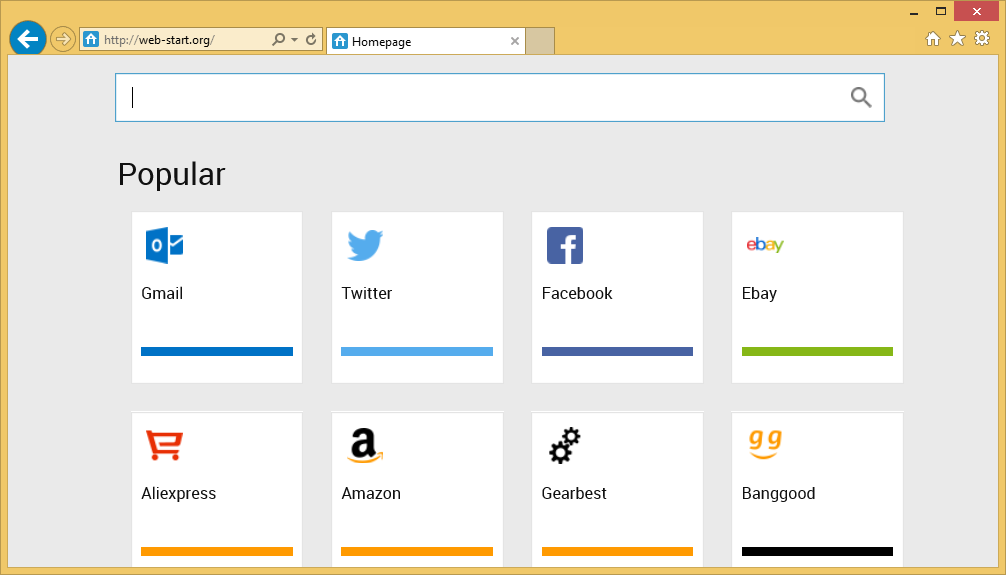Click the orange bar under Aliexpress

click(x=217, y=551)
